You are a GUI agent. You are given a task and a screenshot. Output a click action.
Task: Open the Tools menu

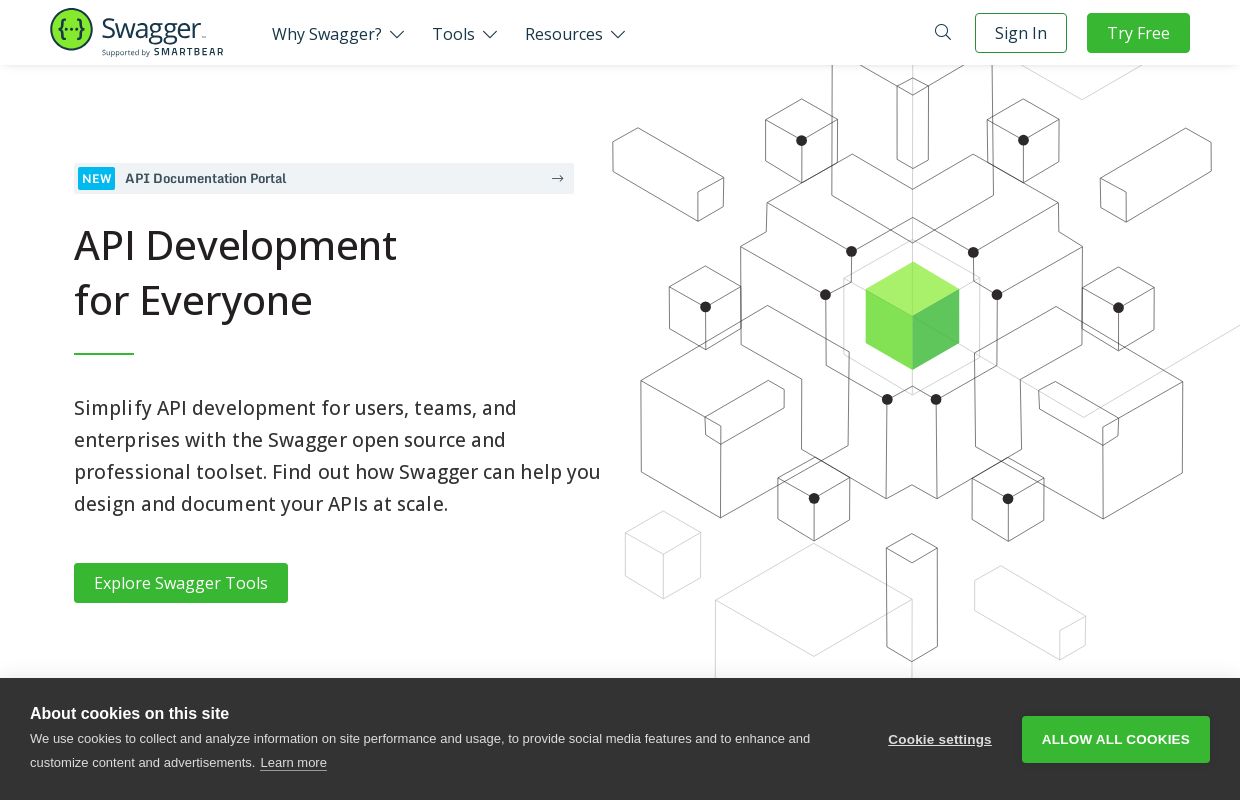(x=465, y=34)
